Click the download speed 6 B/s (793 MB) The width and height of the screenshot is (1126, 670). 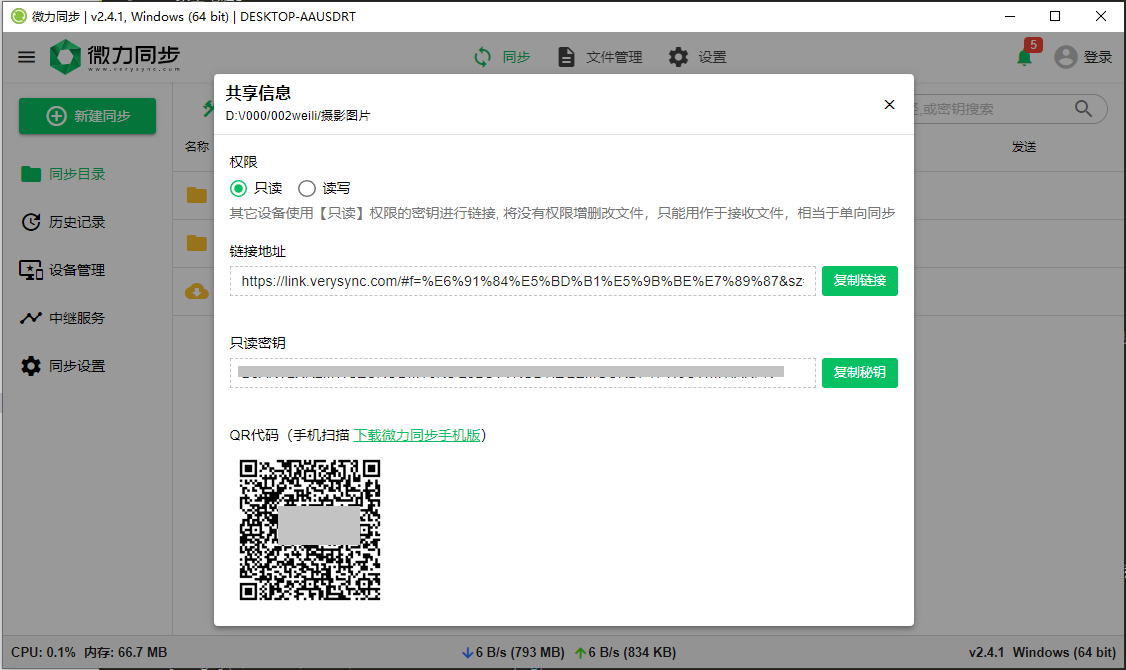[x=513, y=652]
